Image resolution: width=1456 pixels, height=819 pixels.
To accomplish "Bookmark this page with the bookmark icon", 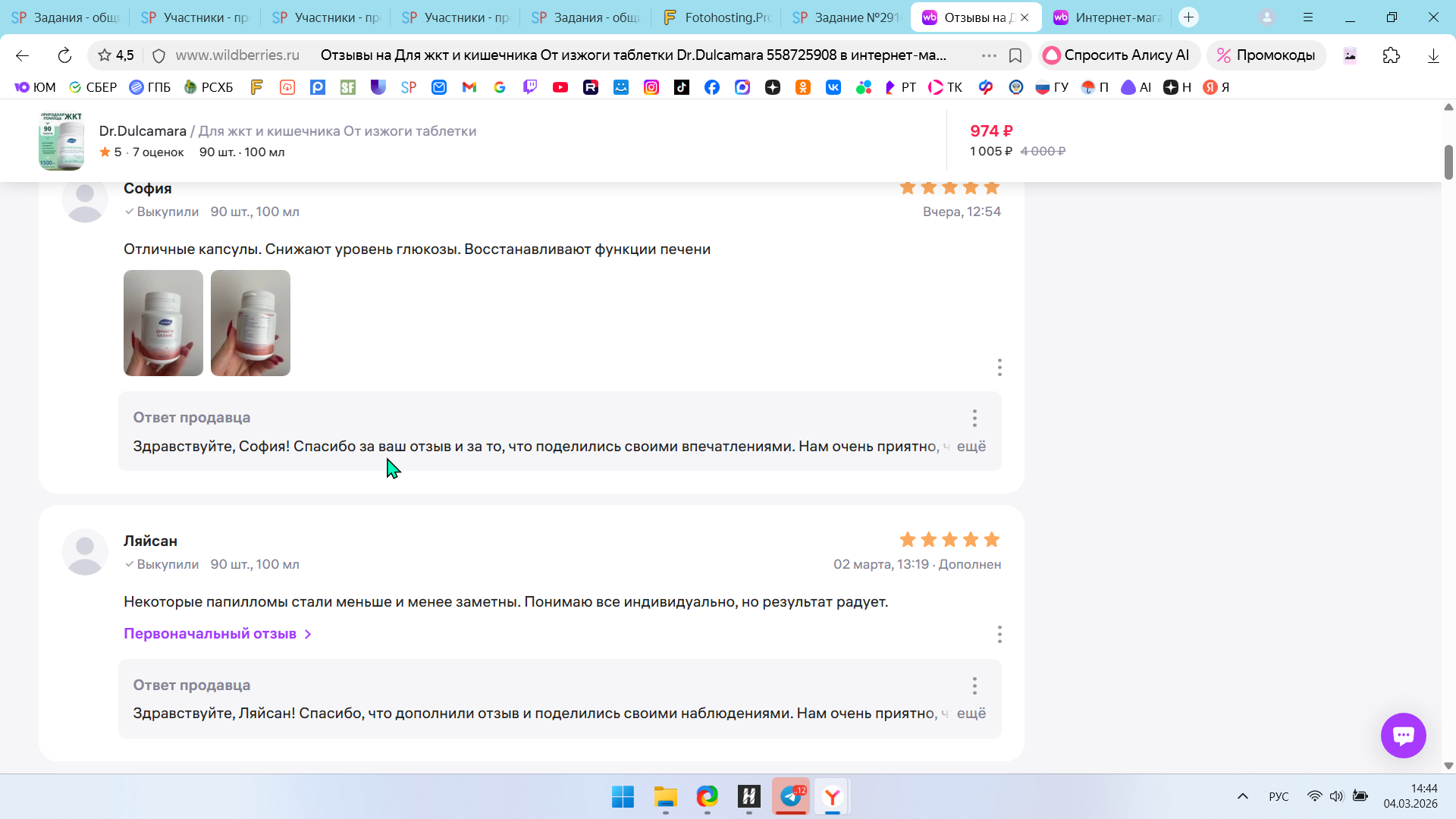I will coord(1015,55).
